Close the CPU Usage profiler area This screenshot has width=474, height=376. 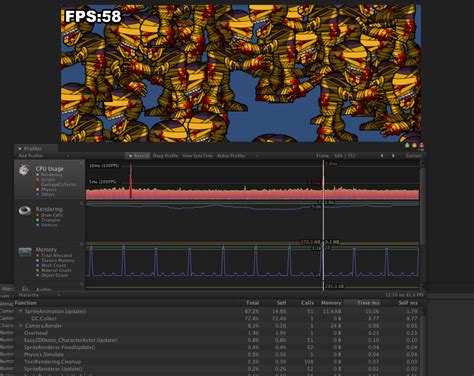coord(82,163)
